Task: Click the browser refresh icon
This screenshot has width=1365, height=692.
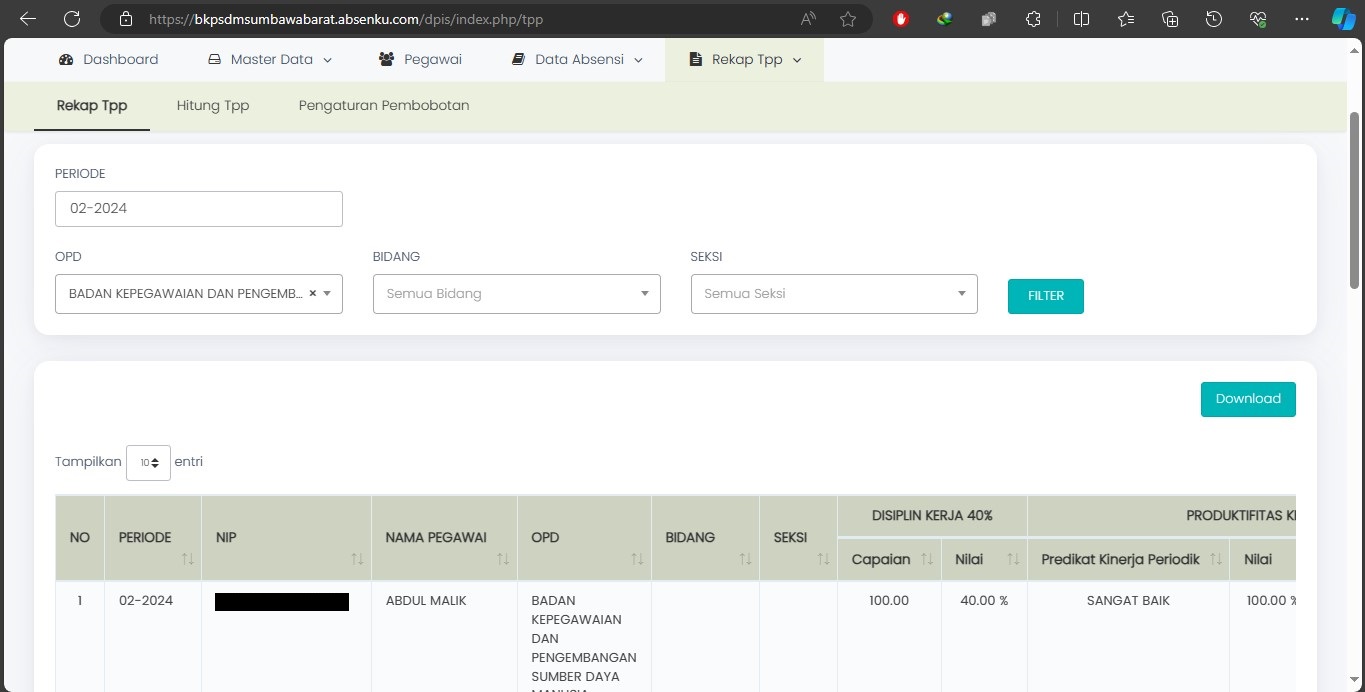Action: (72, 19)
